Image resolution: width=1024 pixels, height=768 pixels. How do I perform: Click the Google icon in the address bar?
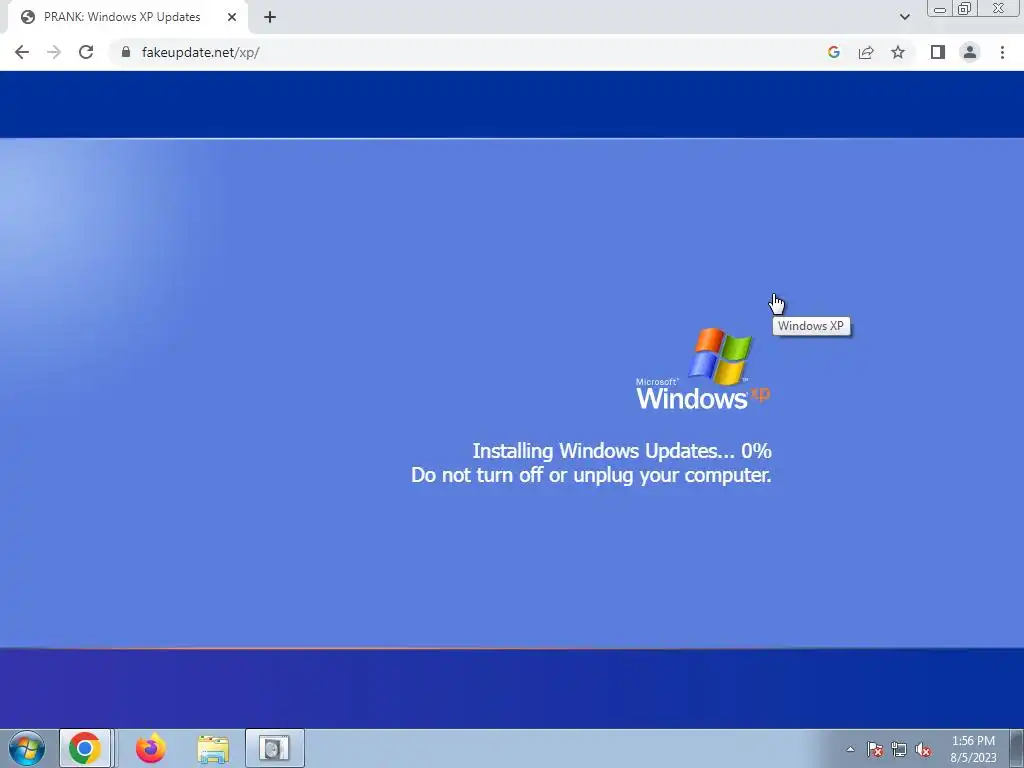(833, 52)
